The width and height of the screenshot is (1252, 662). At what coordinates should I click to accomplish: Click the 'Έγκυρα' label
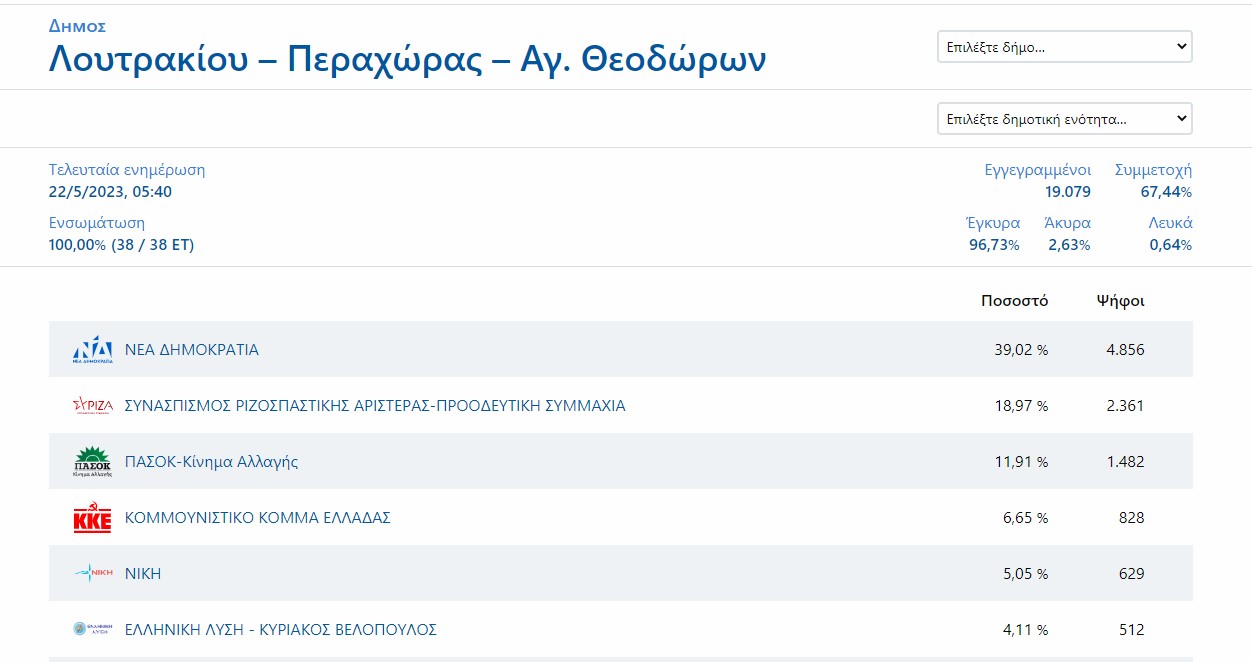tap(993, 223)
